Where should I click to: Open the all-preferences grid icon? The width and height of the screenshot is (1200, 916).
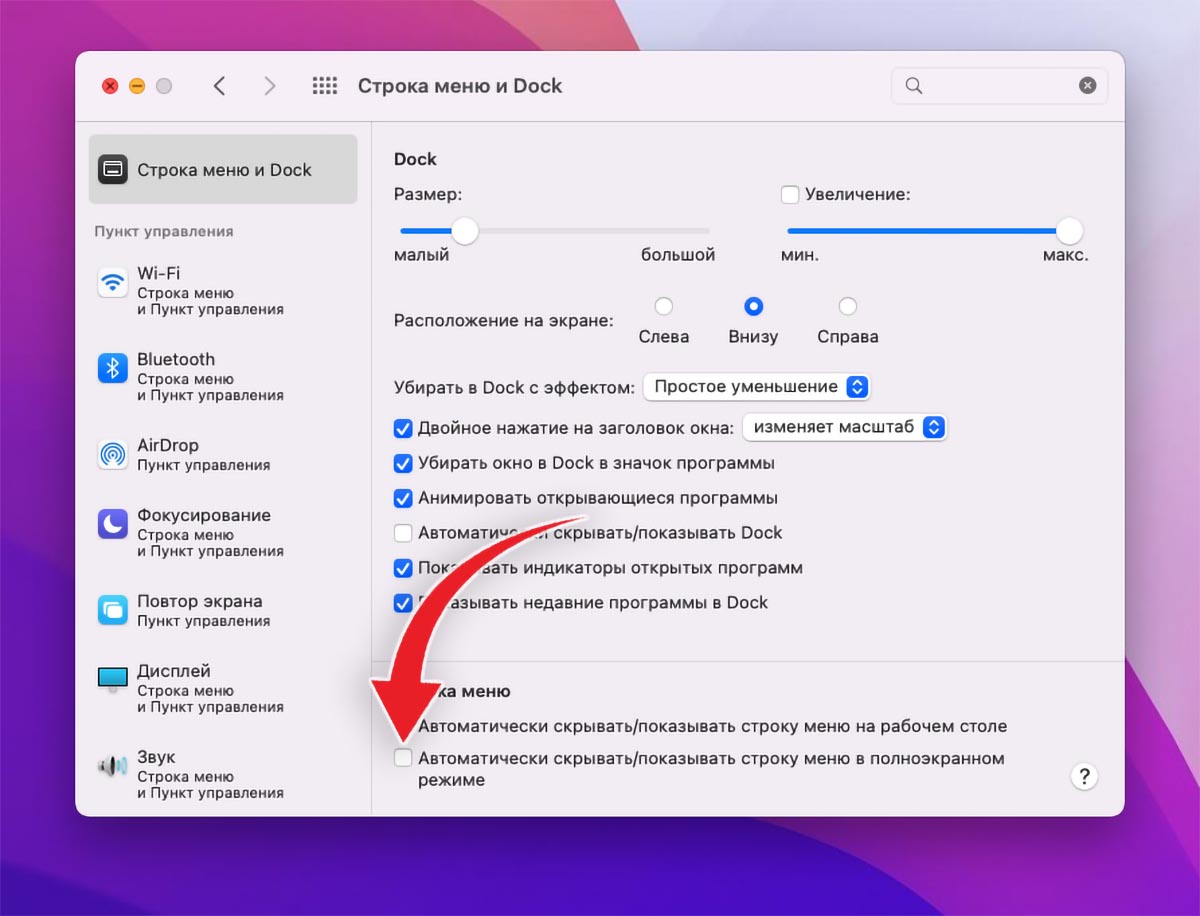click(325, 86)
